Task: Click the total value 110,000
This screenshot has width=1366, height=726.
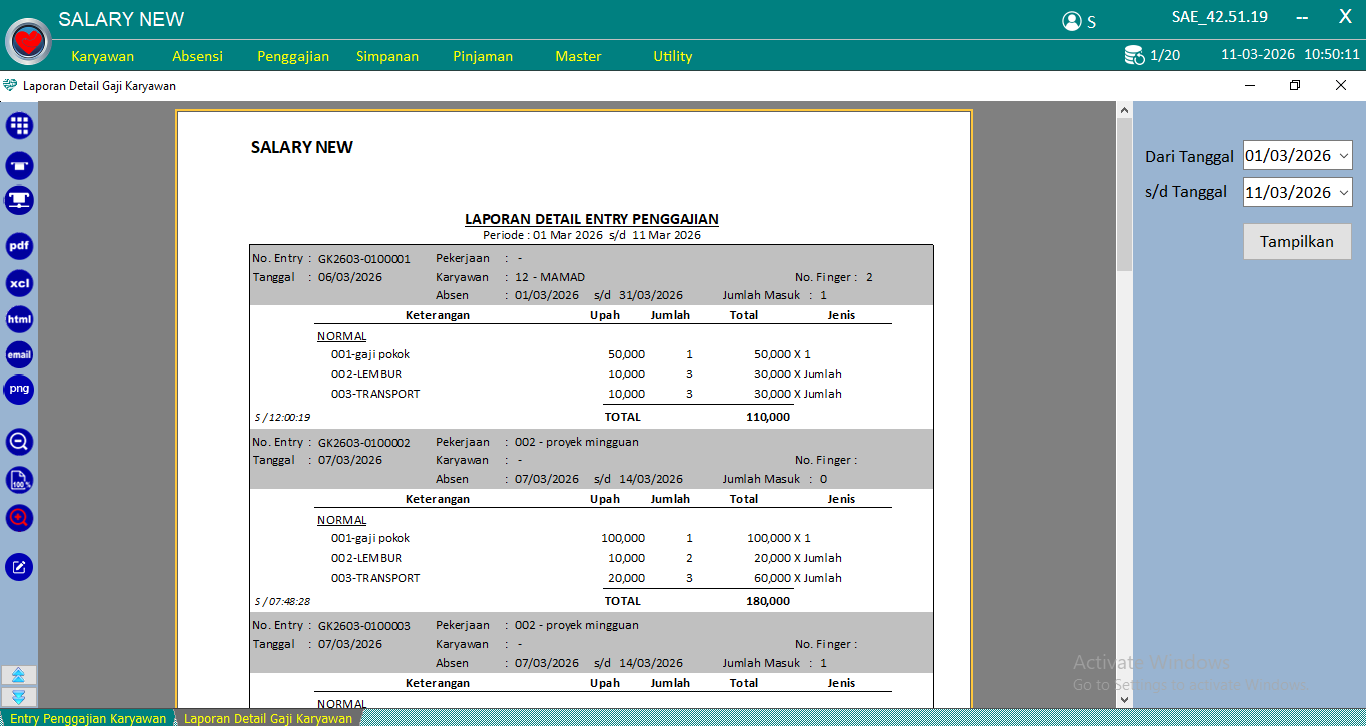Action: click(768, 417)
